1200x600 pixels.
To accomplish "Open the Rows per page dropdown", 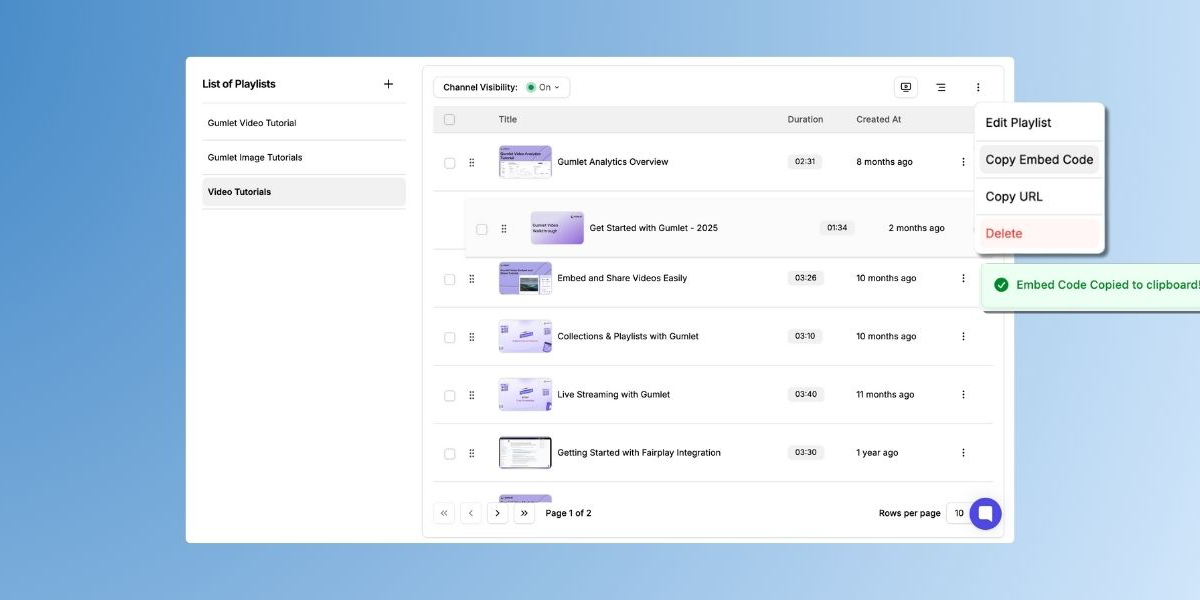I will click(x=958, y=514).
